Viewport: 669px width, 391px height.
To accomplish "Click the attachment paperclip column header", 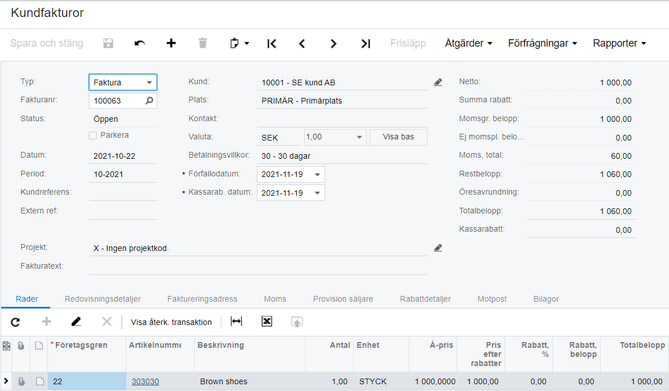I will (20, 346).
